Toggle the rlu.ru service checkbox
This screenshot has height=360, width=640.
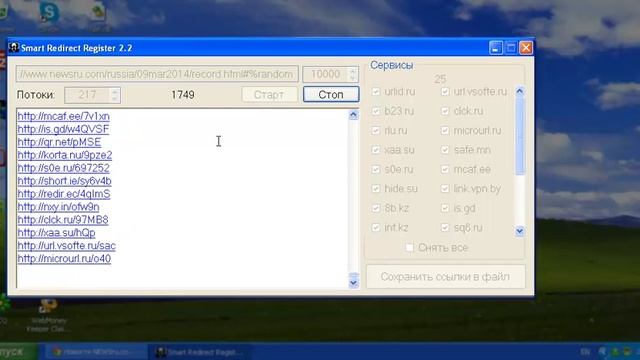376,130
